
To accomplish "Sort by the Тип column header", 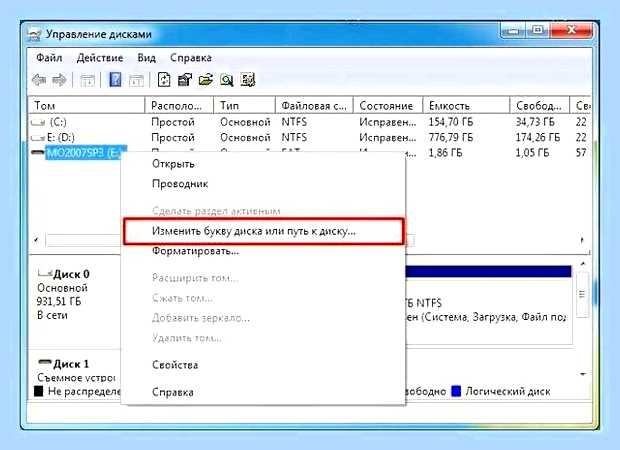I will point(244,106).
